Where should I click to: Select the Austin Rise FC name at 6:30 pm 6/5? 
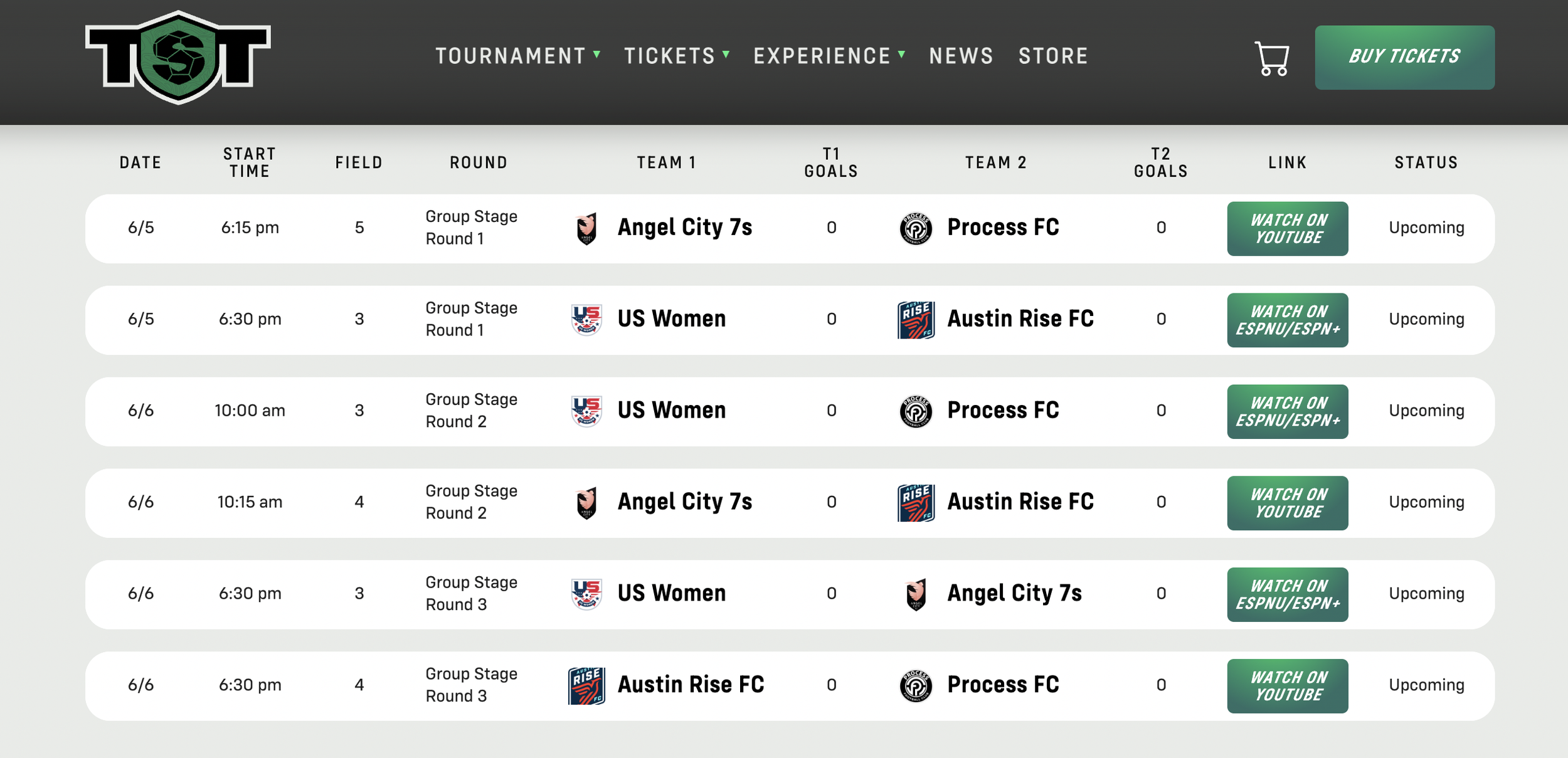1020,318
